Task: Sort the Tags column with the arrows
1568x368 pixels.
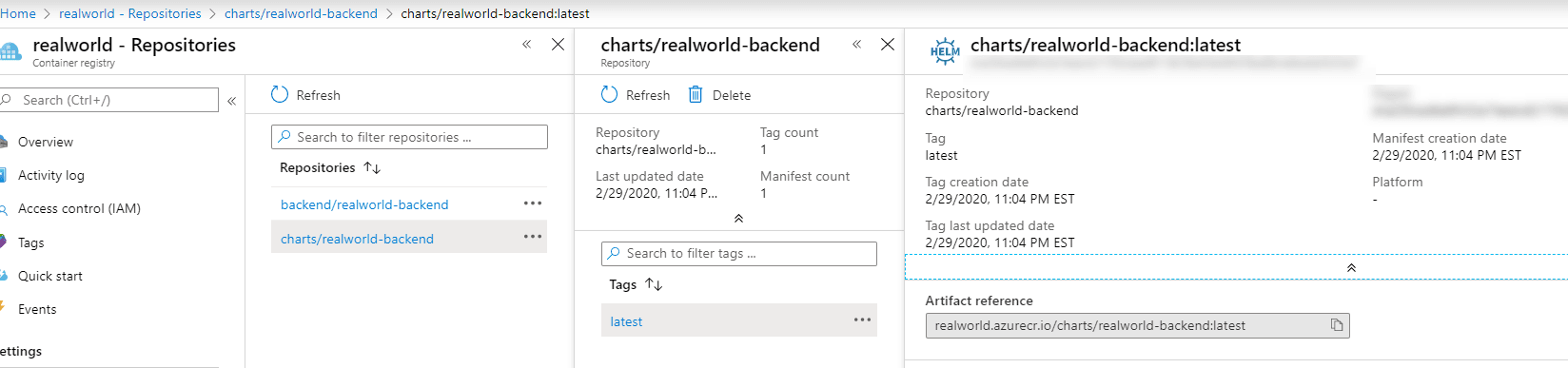Action: point(654,284)
